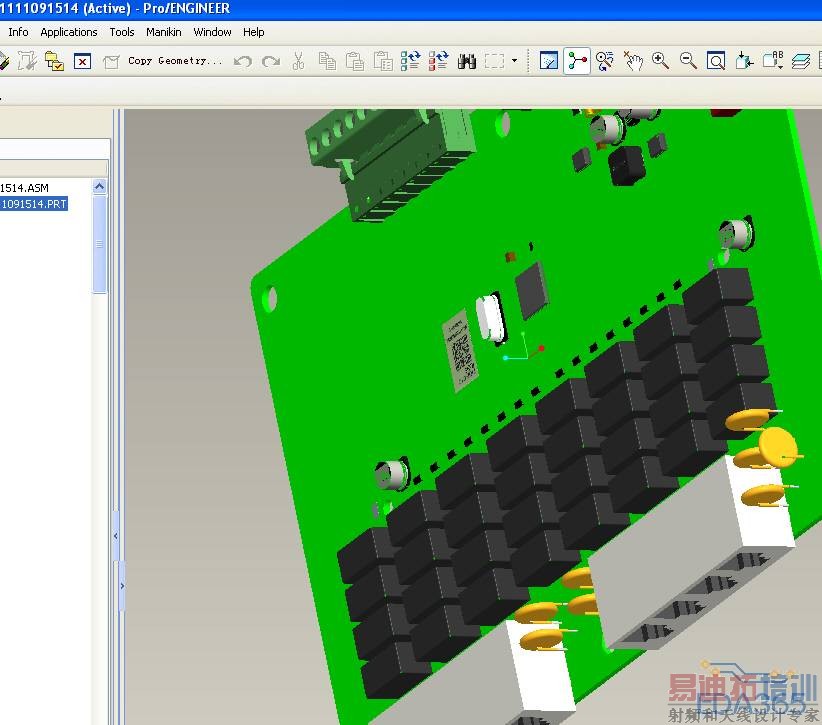Screen dimensions: 822x725
Task: Click the Refit to screen icon
Action: [x=716, y=61]
